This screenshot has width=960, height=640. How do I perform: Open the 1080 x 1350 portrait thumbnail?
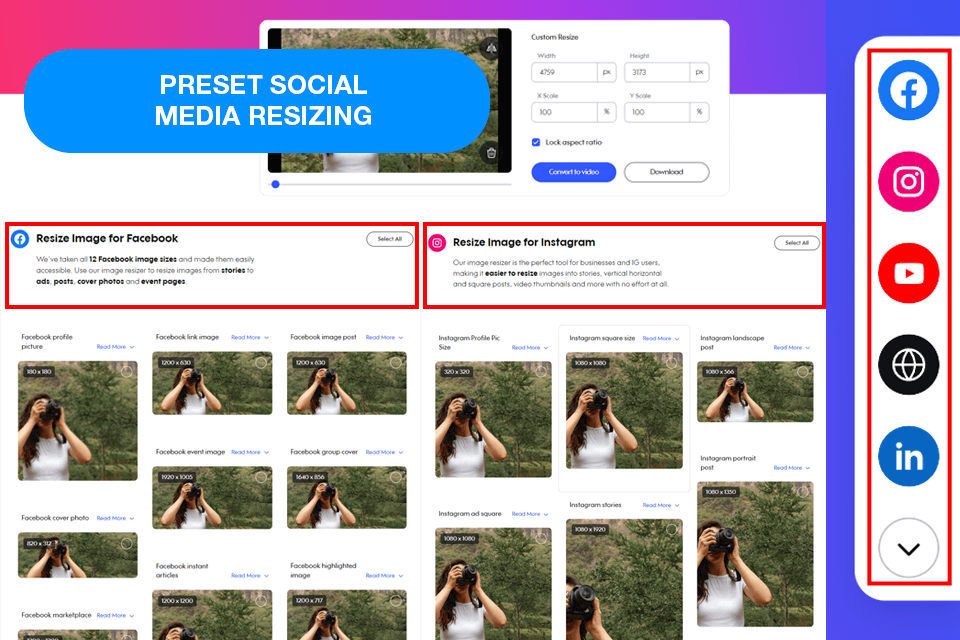[755, 554]
